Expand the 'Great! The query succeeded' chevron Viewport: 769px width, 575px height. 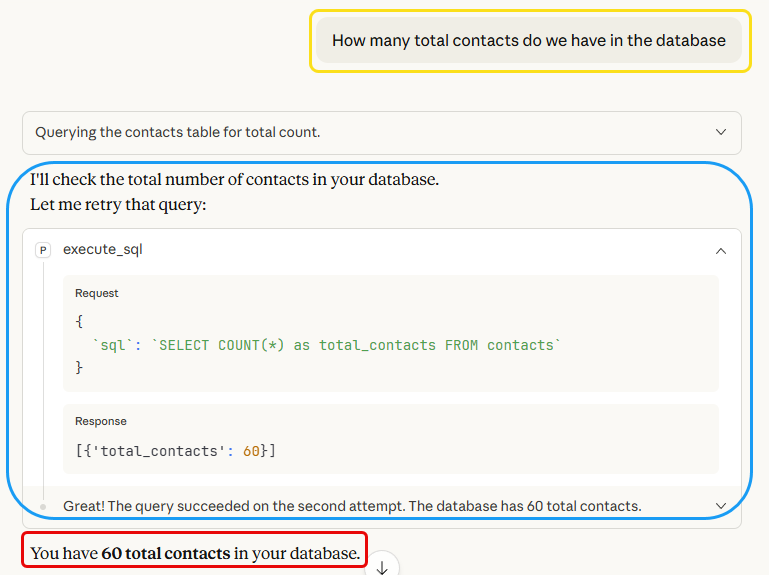720,506
